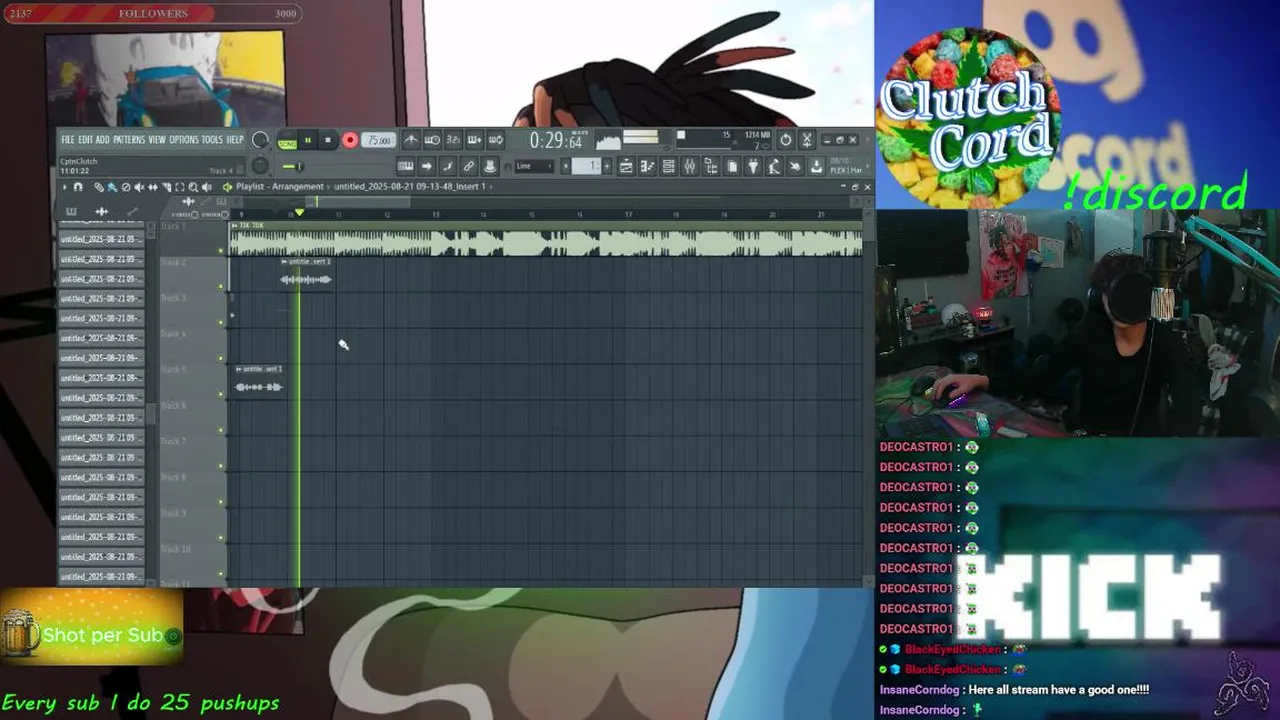Open the HELP menu

(235, 139)
